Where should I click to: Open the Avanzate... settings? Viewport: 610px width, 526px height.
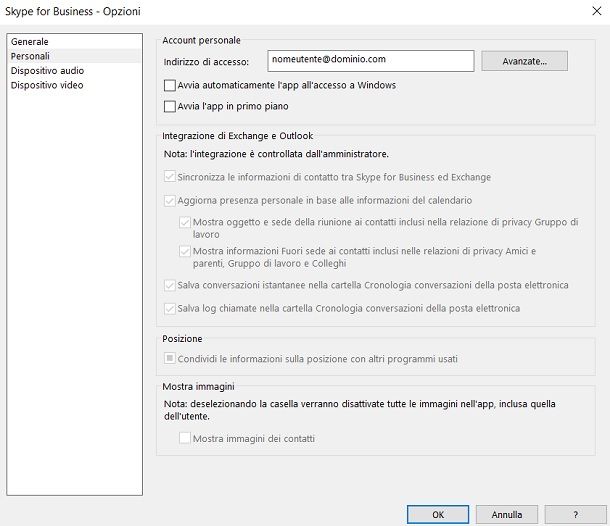524,61
